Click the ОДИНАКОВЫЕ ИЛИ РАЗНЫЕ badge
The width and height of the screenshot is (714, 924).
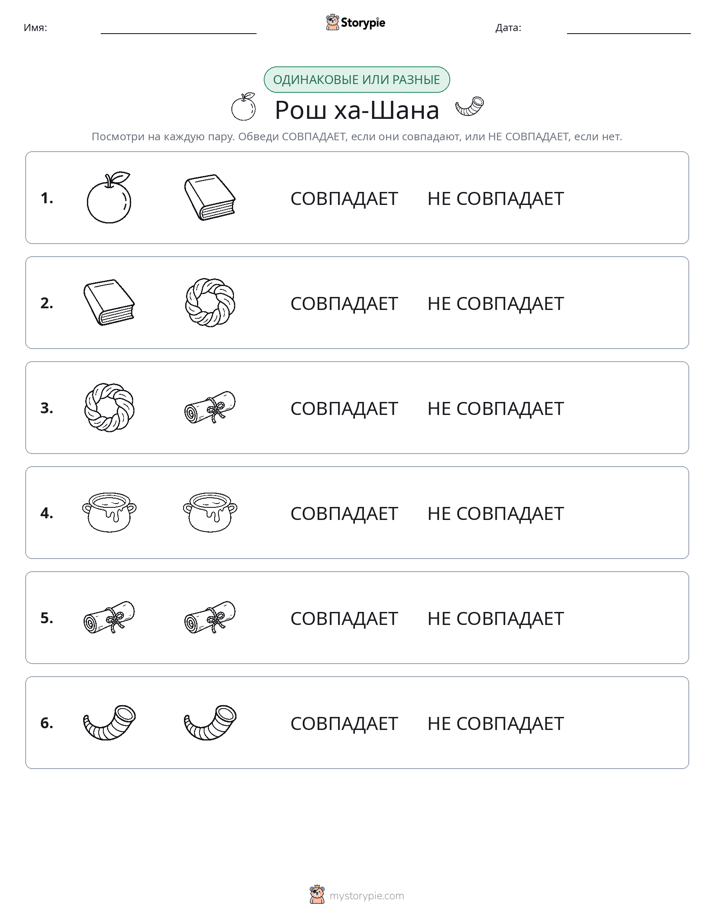pyautogui.click(x=356, y=80)
